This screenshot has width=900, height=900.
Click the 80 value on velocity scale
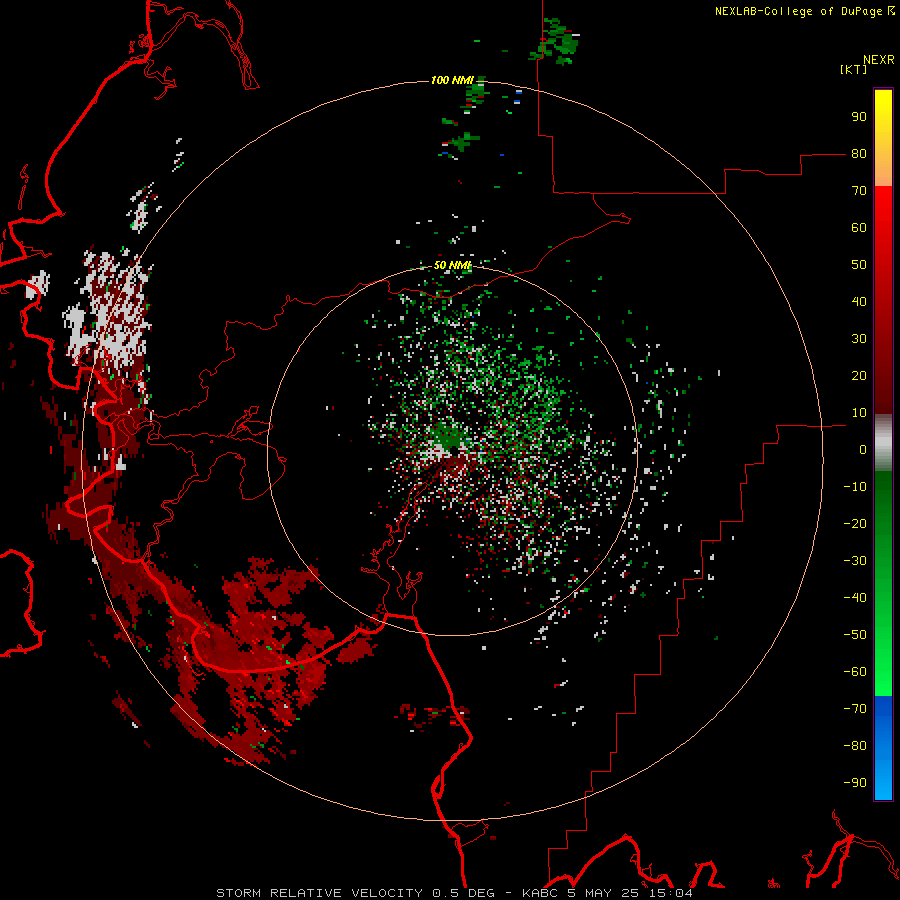click(x=859, y=153)
